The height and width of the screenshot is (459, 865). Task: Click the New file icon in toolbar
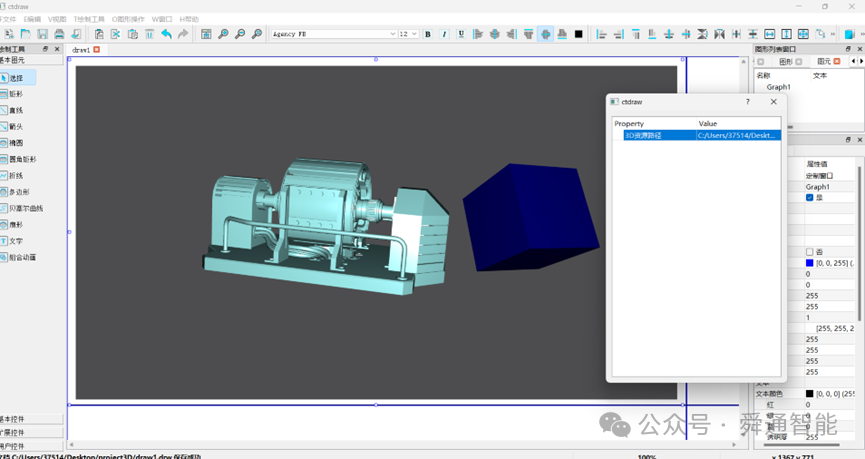[9, 34]
